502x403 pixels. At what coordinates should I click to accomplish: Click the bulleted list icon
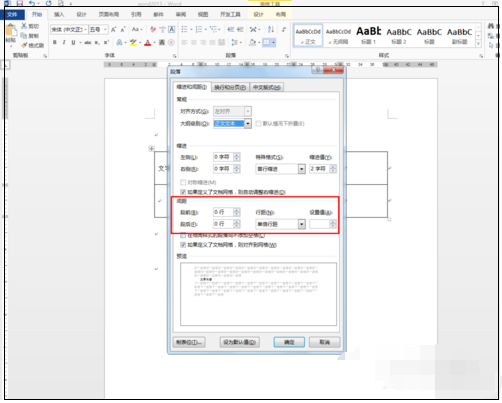[x=184, y=29]
